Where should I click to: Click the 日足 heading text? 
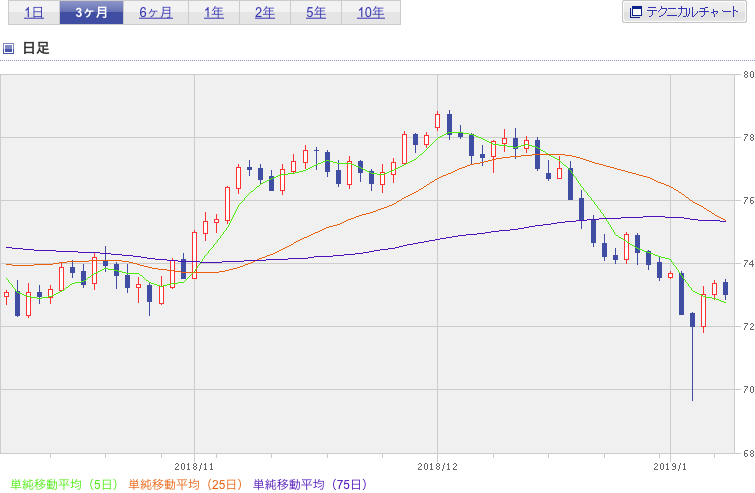(36, 48)
